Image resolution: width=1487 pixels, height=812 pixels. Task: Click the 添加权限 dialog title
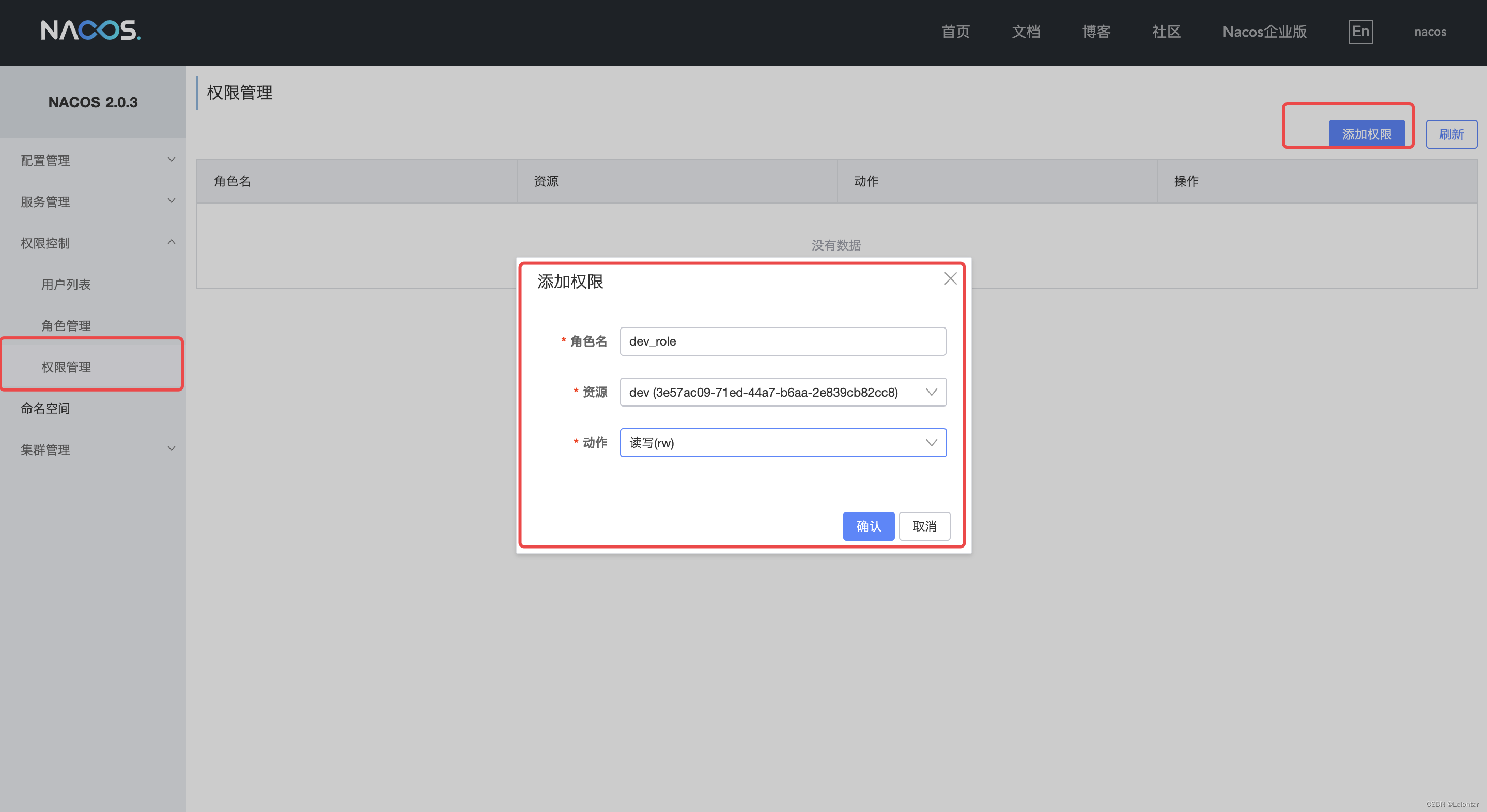570,281
